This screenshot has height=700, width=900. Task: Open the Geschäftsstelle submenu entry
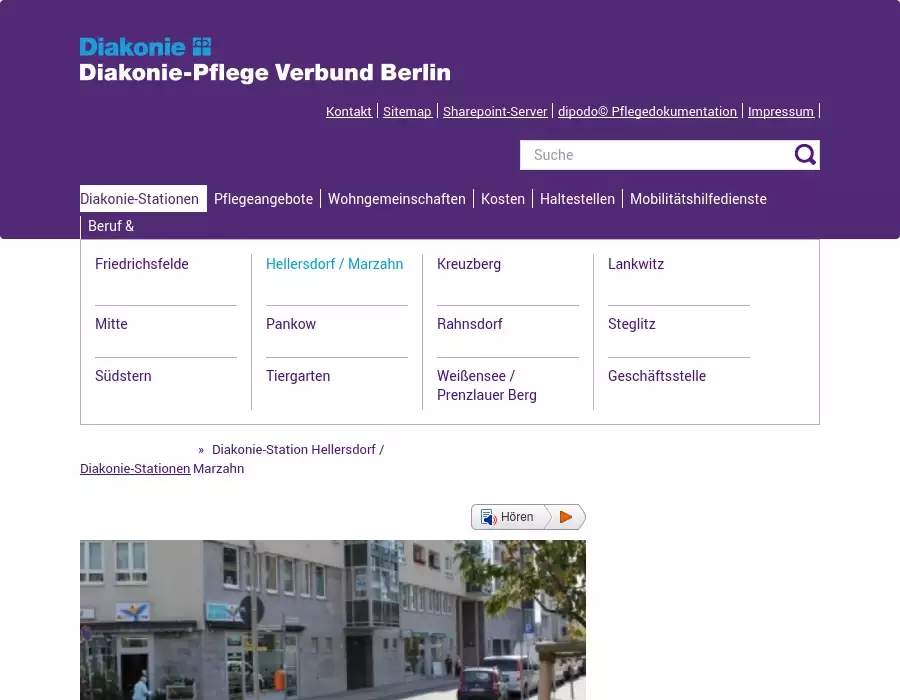tap(656, 376)
